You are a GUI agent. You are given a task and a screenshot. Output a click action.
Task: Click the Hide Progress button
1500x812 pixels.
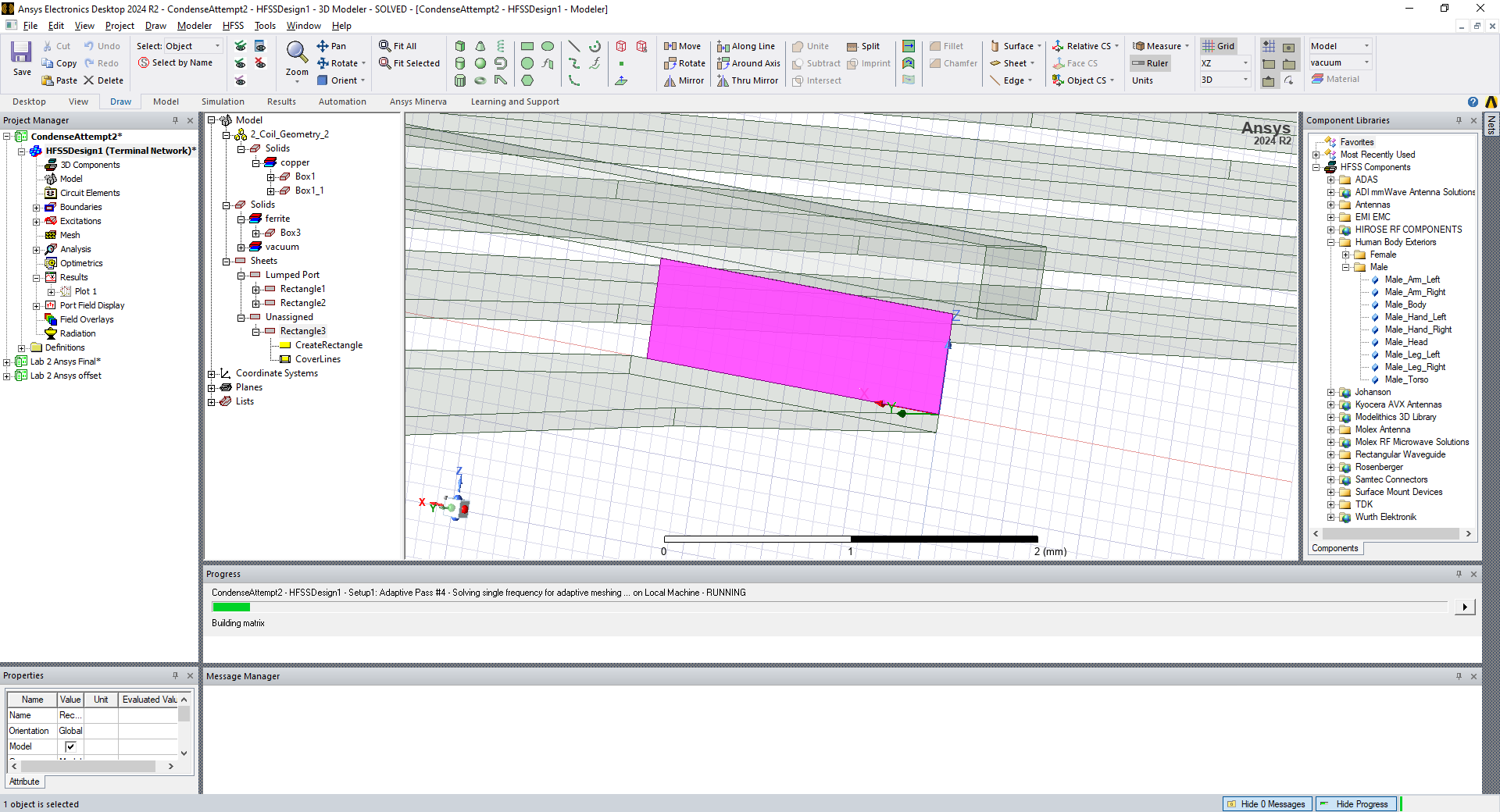coord(1355,804)
